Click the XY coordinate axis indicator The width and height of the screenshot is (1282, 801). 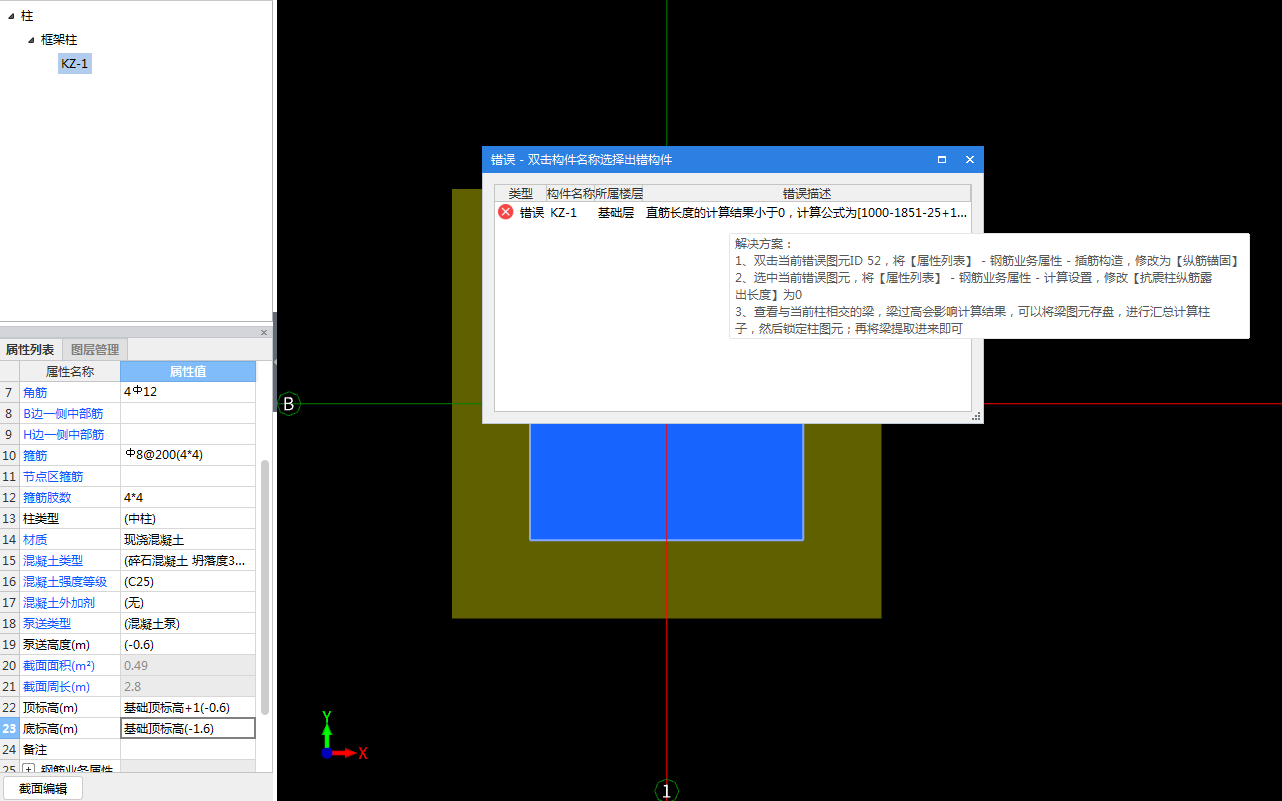(x=344, y=735)
